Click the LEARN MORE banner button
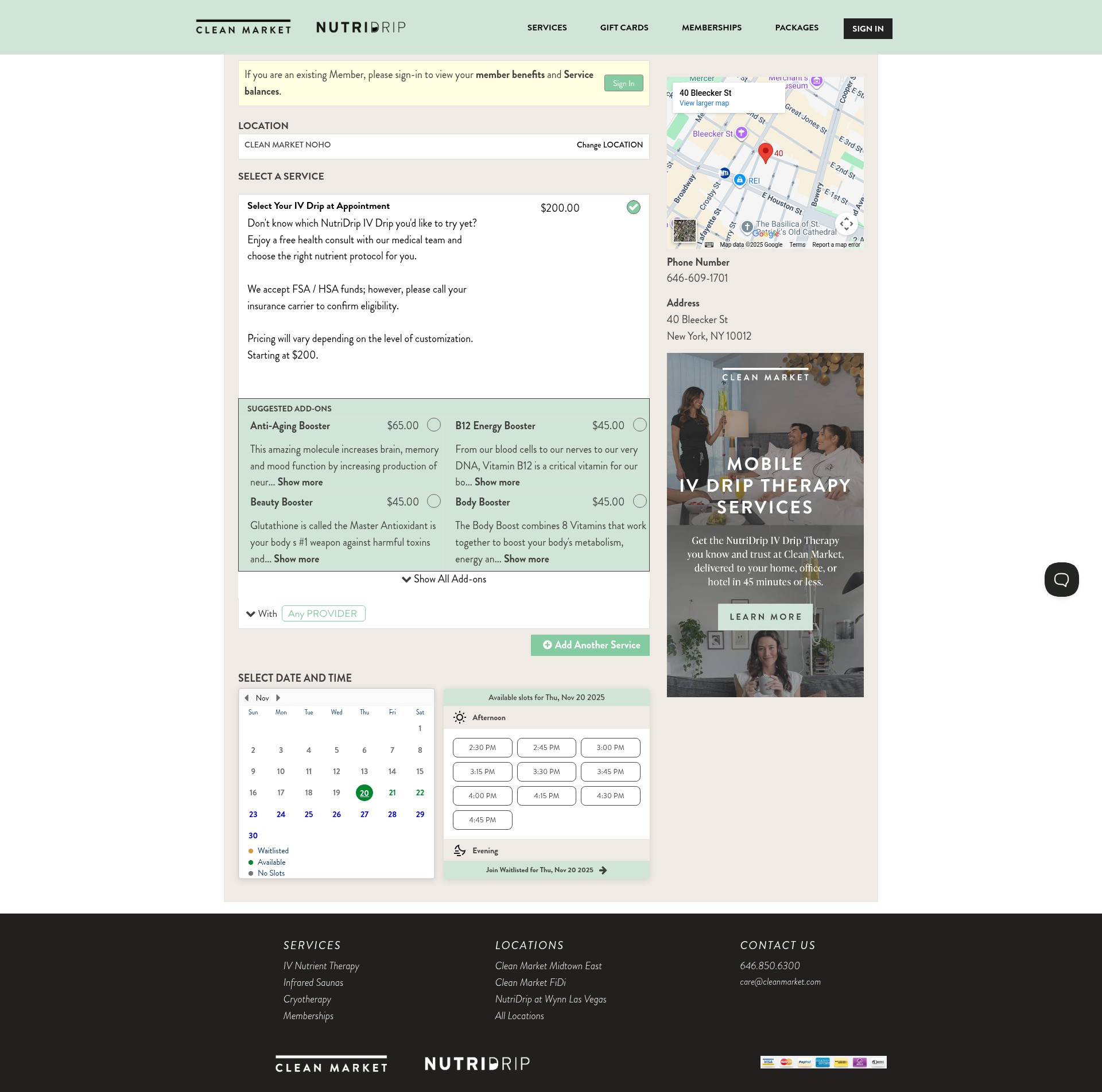This screenshot has width=1102, height=1092. click(765, 617)
